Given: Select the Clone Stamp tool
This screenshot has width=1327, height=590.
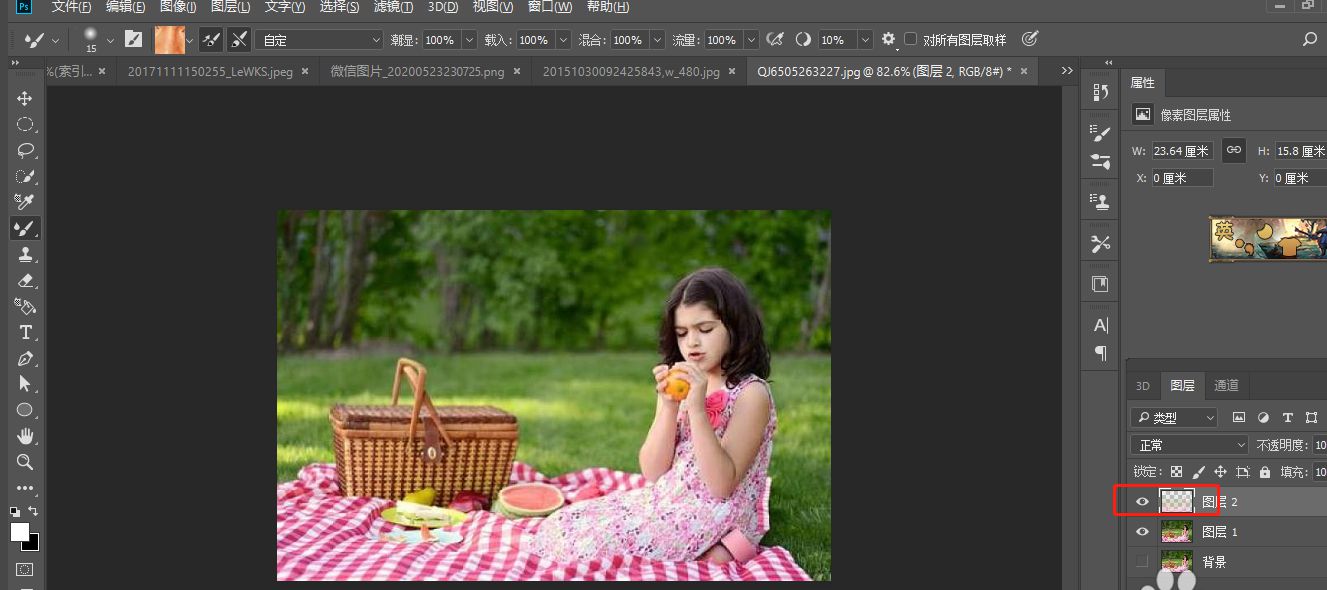Looking at the screenshot, I should (25, 254).
